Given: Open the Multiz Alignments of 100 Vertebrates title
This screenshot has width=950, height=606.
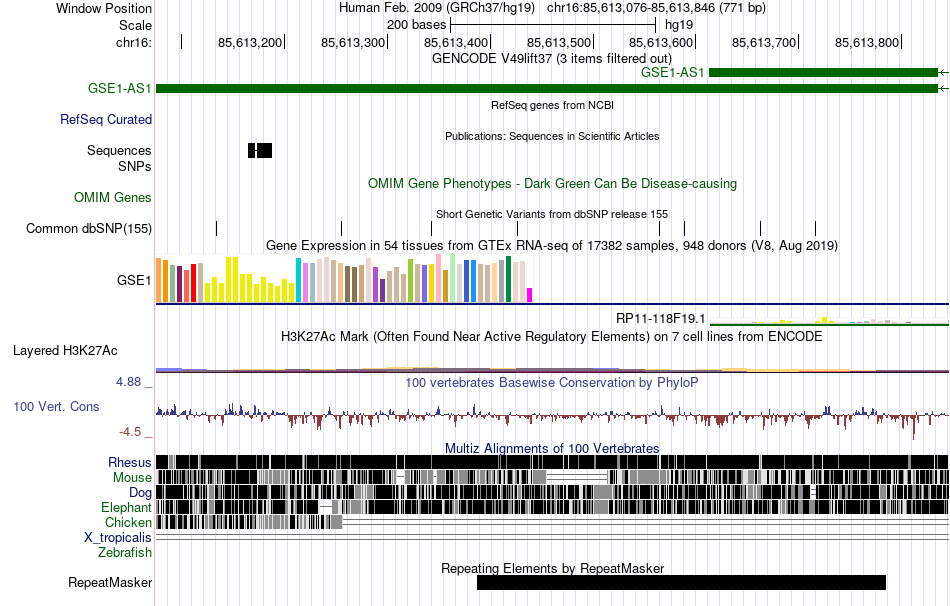Looking at the screenshot, I should click(552, 448).
